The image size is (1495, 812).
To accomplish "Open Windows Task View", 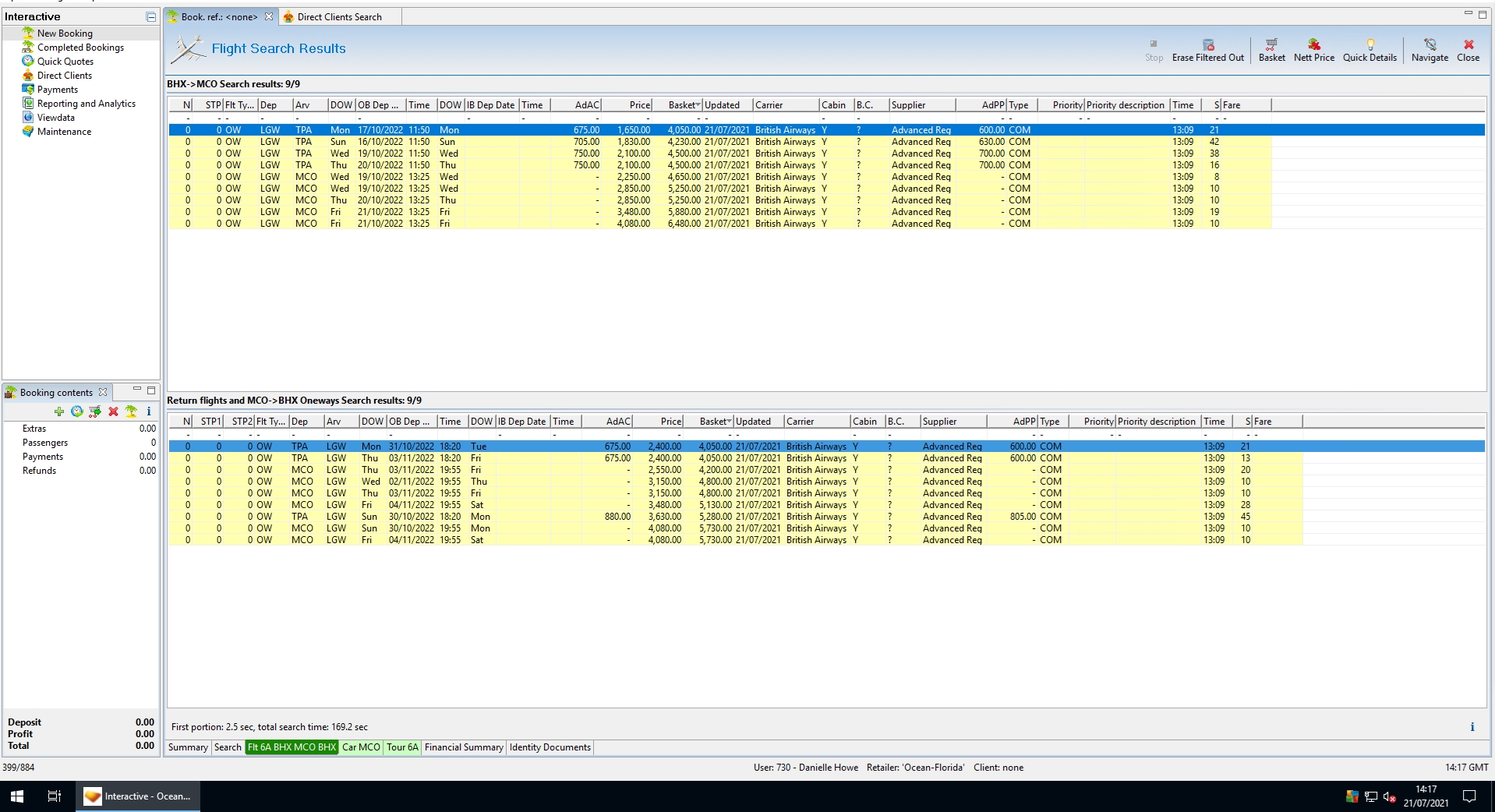I will [55, 796].
